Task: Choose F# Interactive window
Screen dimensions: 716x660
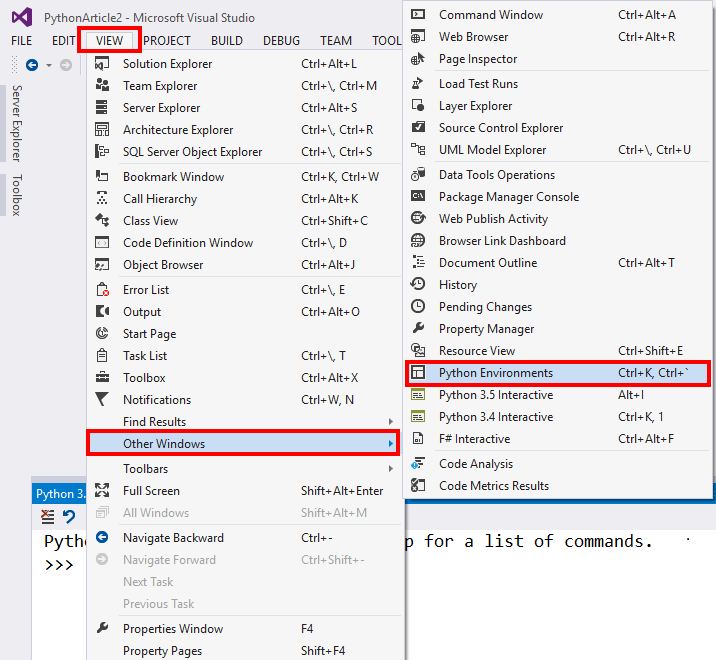Action: tap(557, 438)
